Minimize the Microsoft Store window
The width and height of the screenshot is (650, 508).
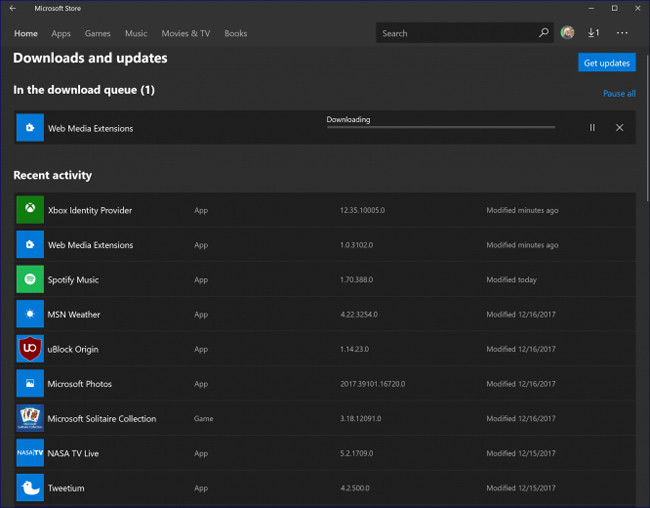pyautogui.click(x=591, y=8)
